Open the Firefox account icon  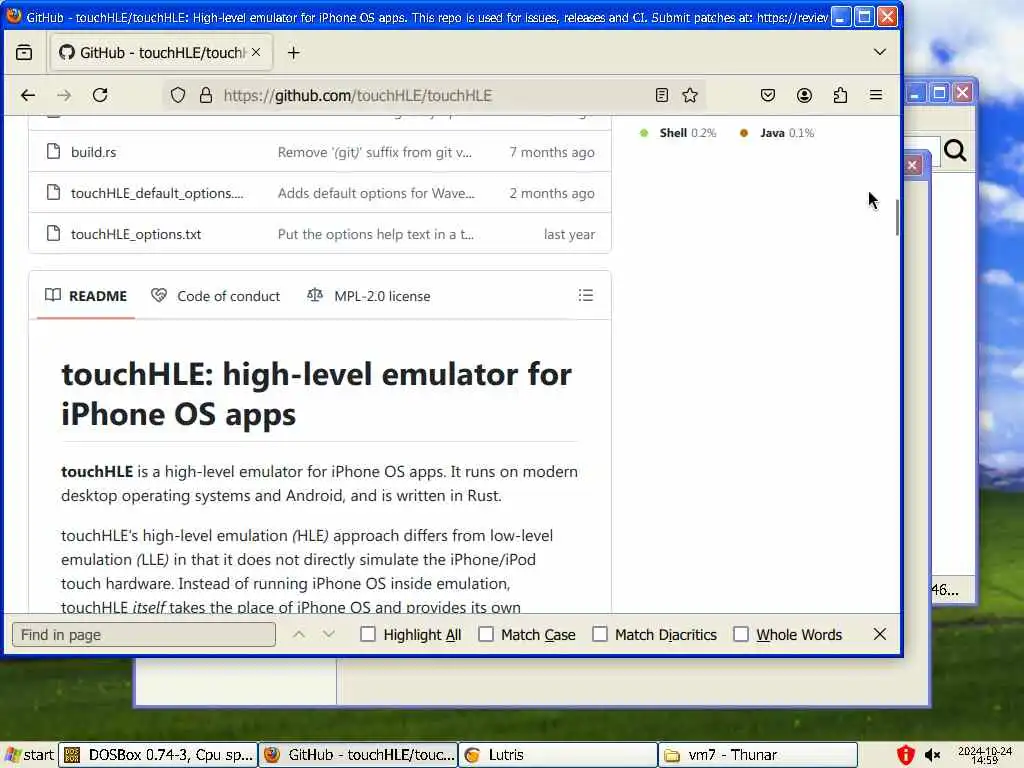tap(804, 95)
